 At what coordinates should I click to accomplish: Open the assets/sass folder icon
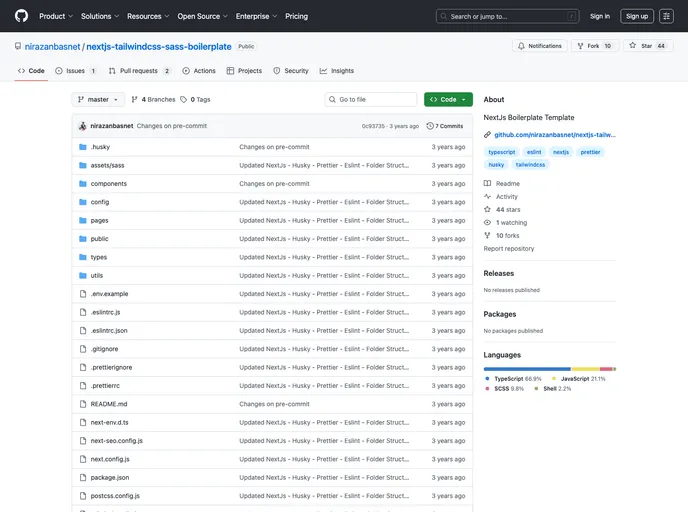tap(82, 165)
